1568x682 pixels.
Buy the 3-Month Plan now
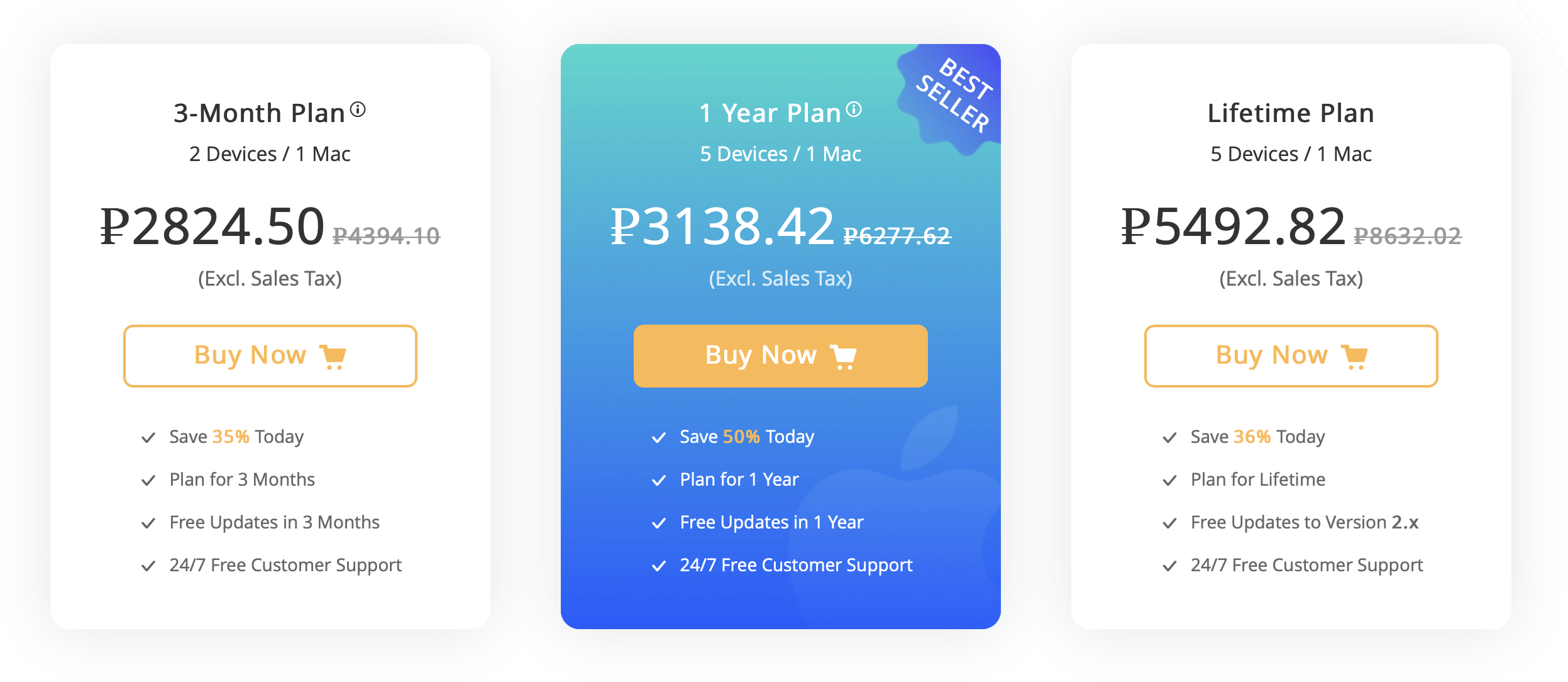270,356
